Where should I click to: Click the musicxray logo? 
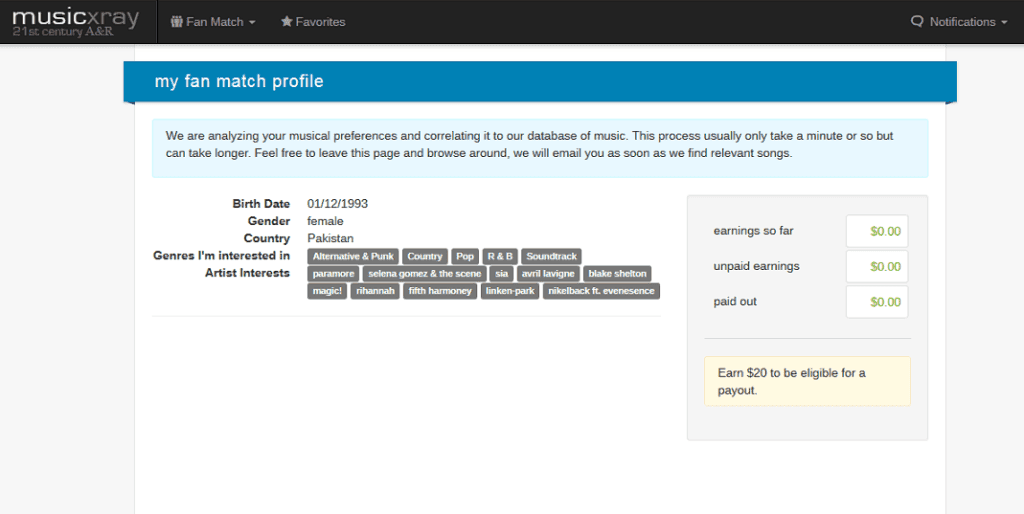point(76,22)
